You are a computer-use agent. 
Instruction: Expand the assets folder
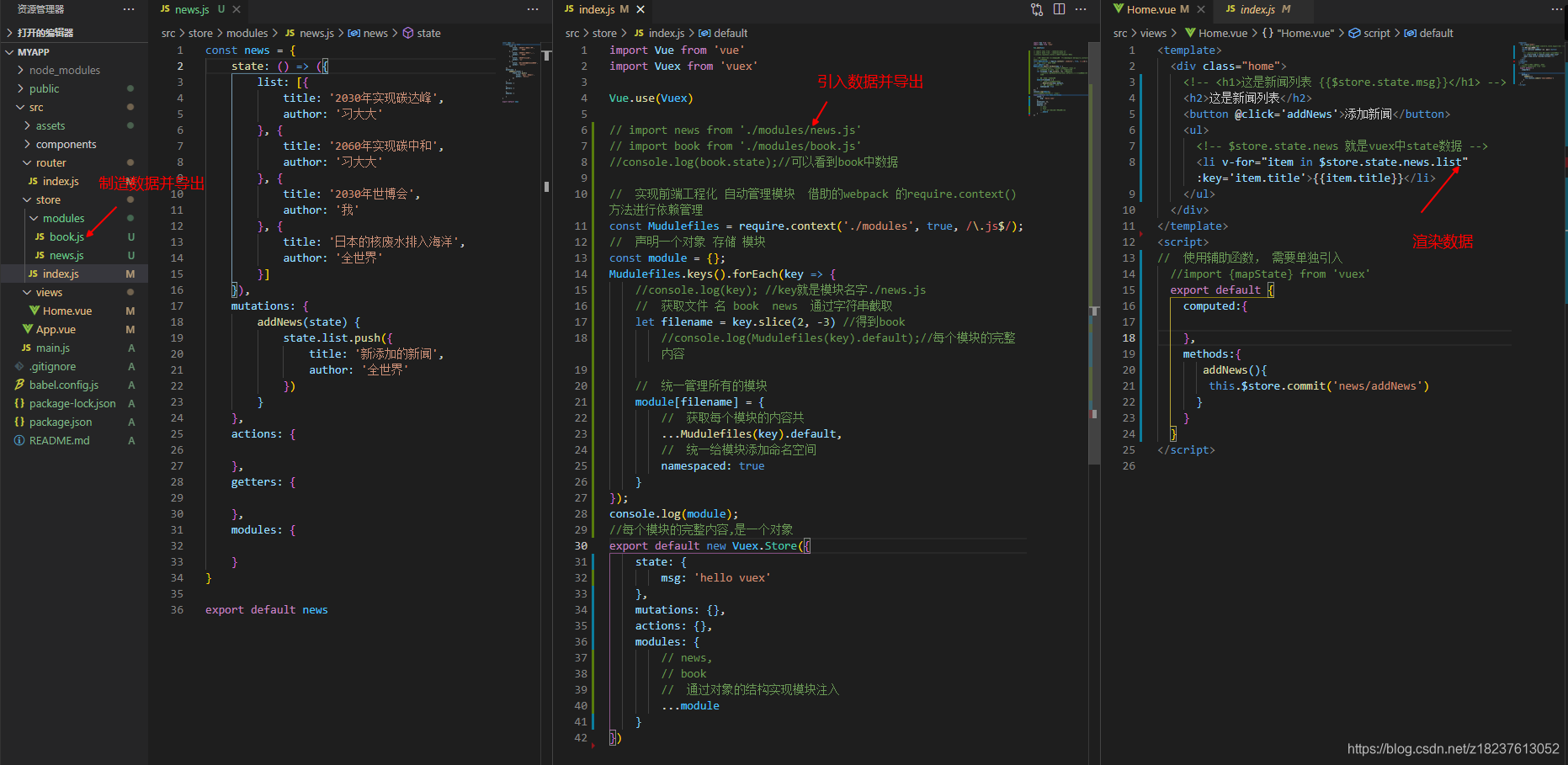tap(50, 125)
